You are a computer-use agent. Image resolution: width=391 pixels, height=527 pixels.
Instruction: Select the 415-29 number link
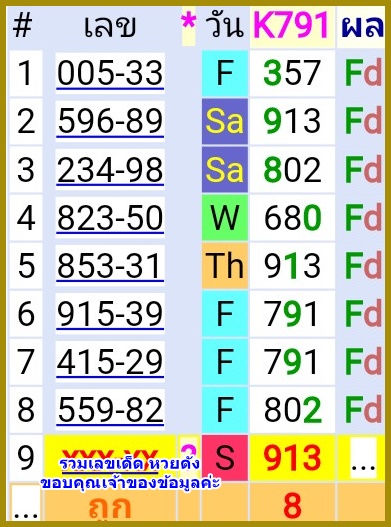click(110, 362)
